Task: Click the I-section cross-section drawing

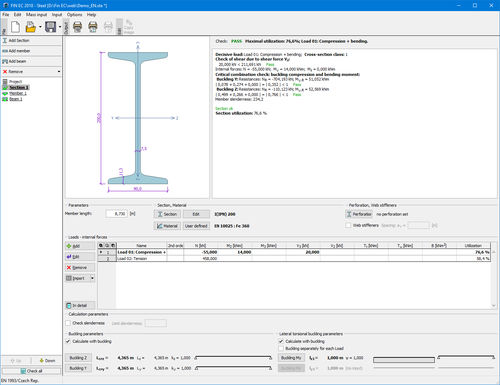Action: 138,118
